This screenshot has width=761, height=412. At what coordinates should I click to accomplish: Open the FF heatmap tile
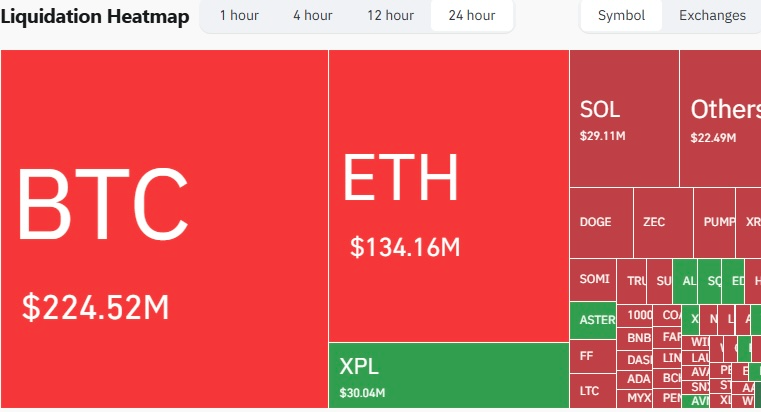click(x=590, y=354)
